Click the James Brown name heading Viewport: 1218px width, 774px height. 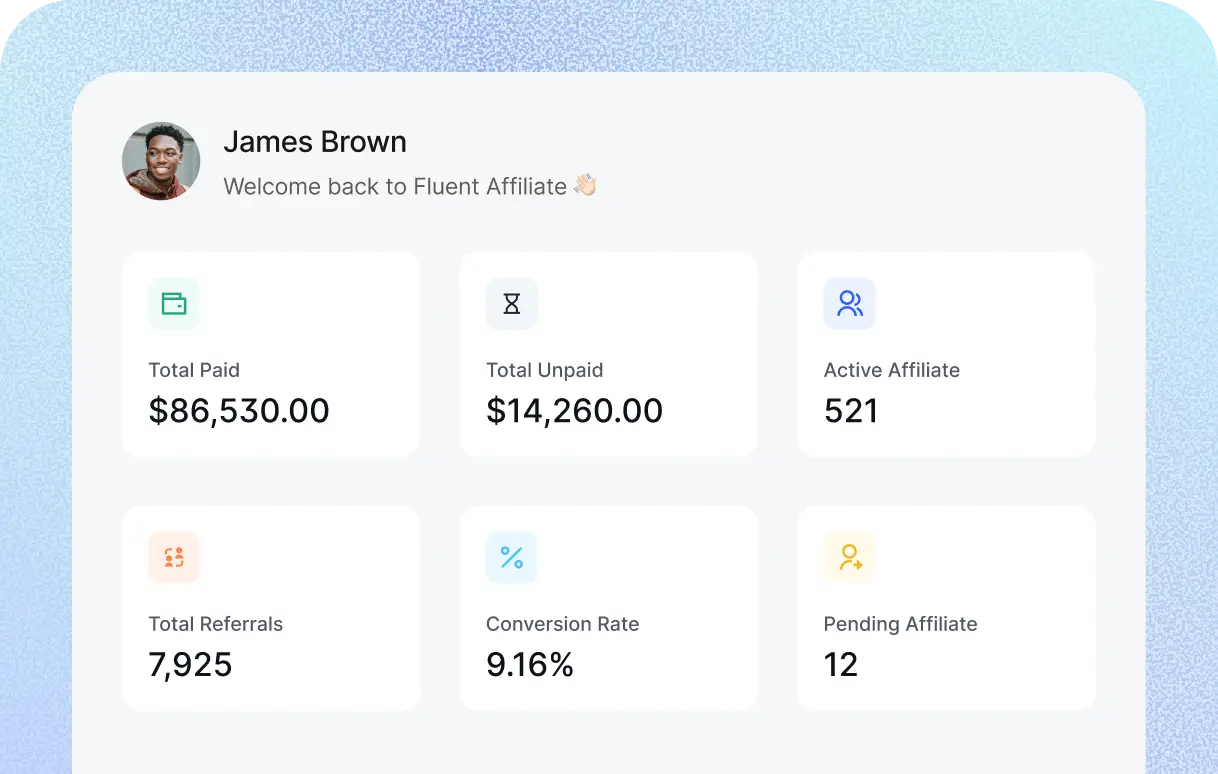pos(315,142)
